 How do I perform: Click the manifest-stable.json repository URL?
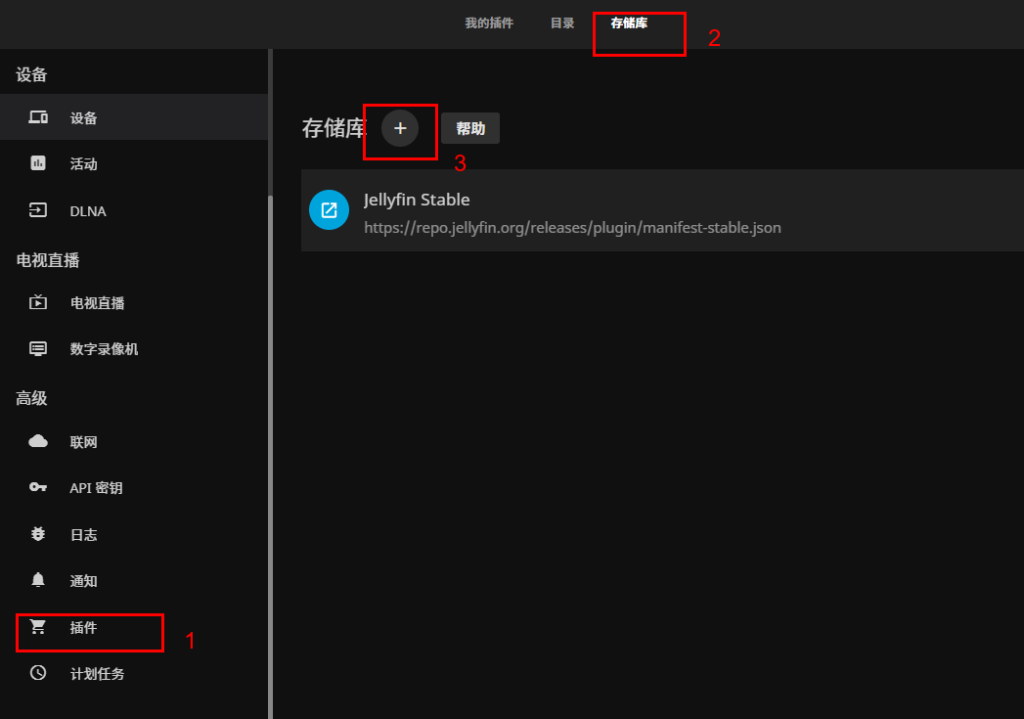pos(572,228)
